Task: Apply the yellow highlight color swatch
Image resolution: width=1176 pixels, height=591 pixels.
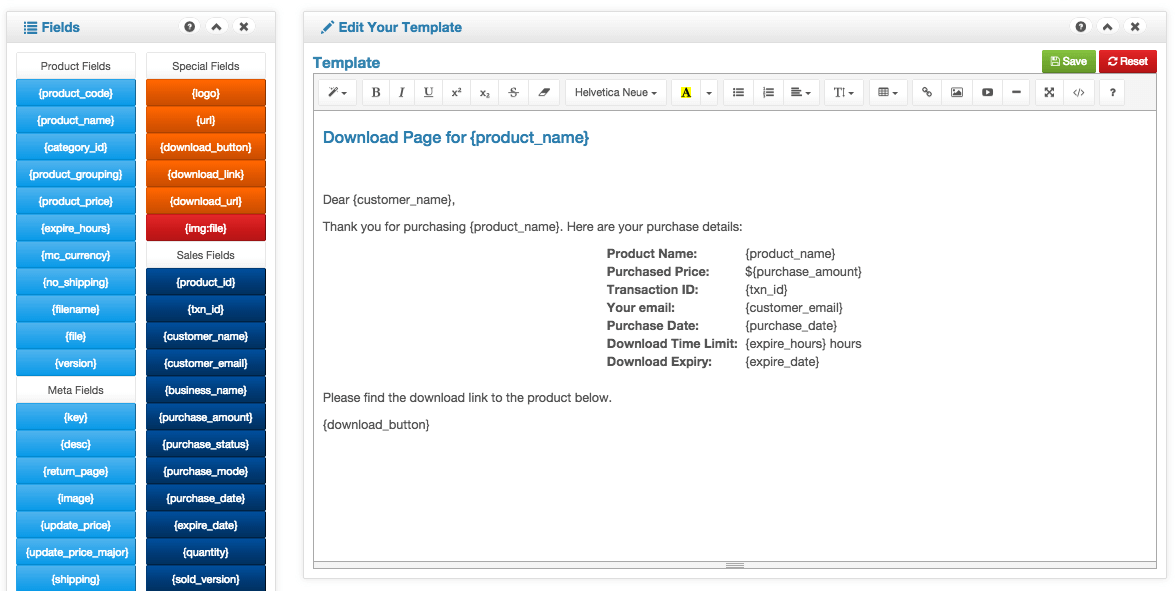Action: (686, 92)
